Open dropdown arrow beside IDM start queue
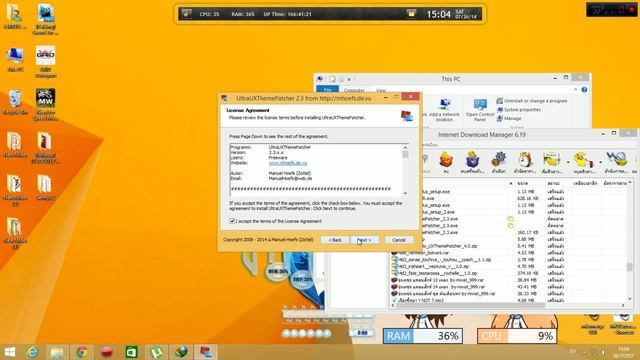The height and width of the screenshot is (360, 640). coord(568,162)
